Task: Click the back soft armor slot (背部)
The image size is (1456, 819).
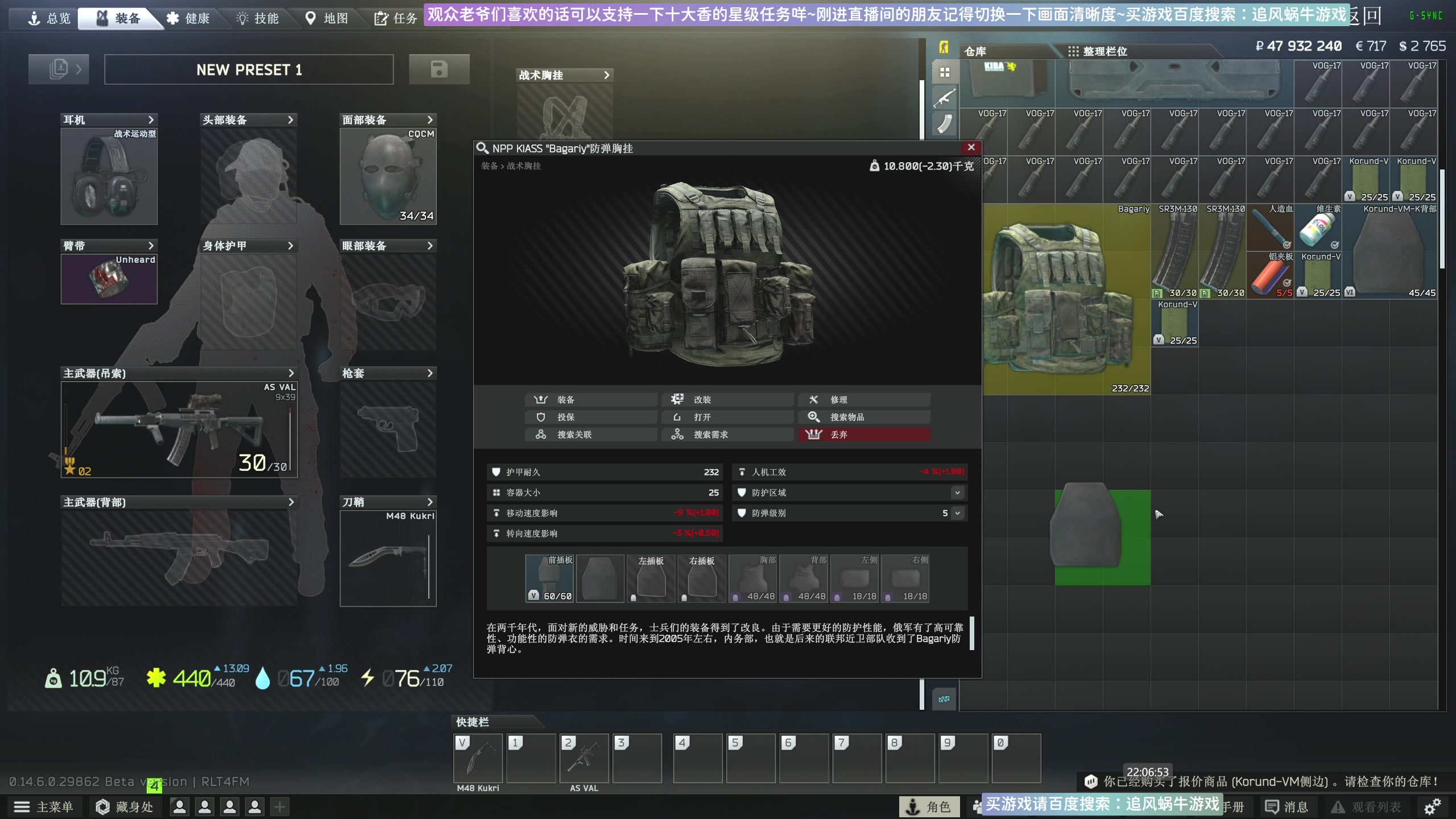Action: (804, 578)
